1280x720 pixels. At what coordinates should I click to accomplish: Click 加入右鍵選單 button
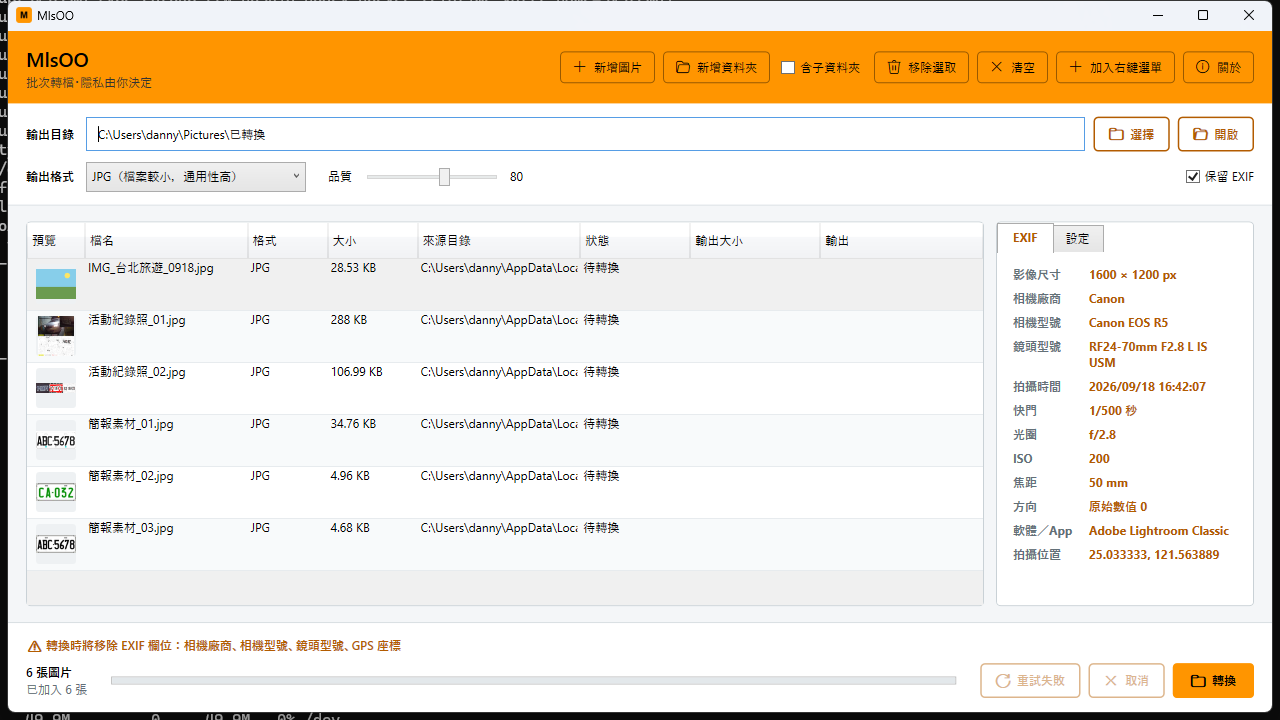(1115, 68)
